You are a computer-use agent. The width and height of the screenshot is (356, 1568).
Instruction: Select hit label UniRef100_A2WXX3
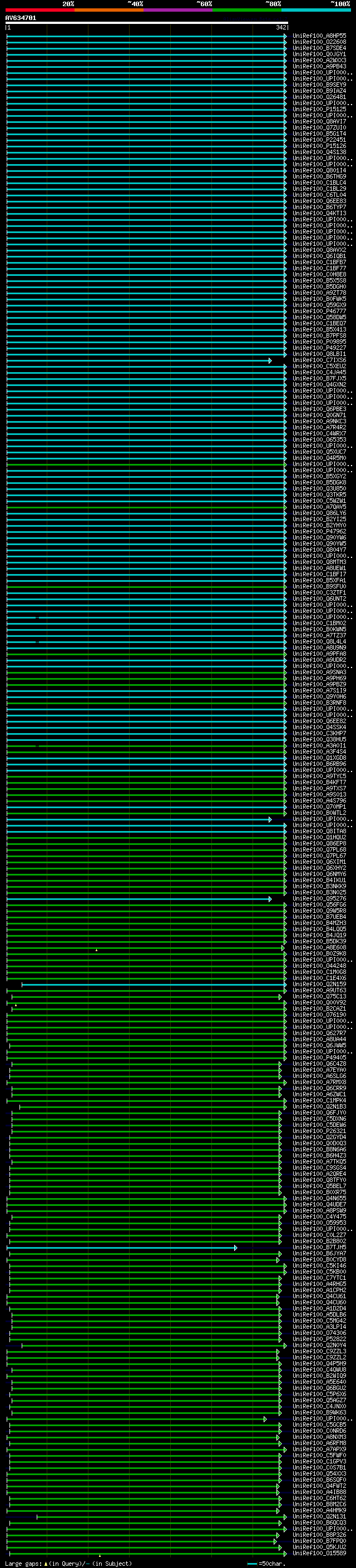(x=319, y=60)
